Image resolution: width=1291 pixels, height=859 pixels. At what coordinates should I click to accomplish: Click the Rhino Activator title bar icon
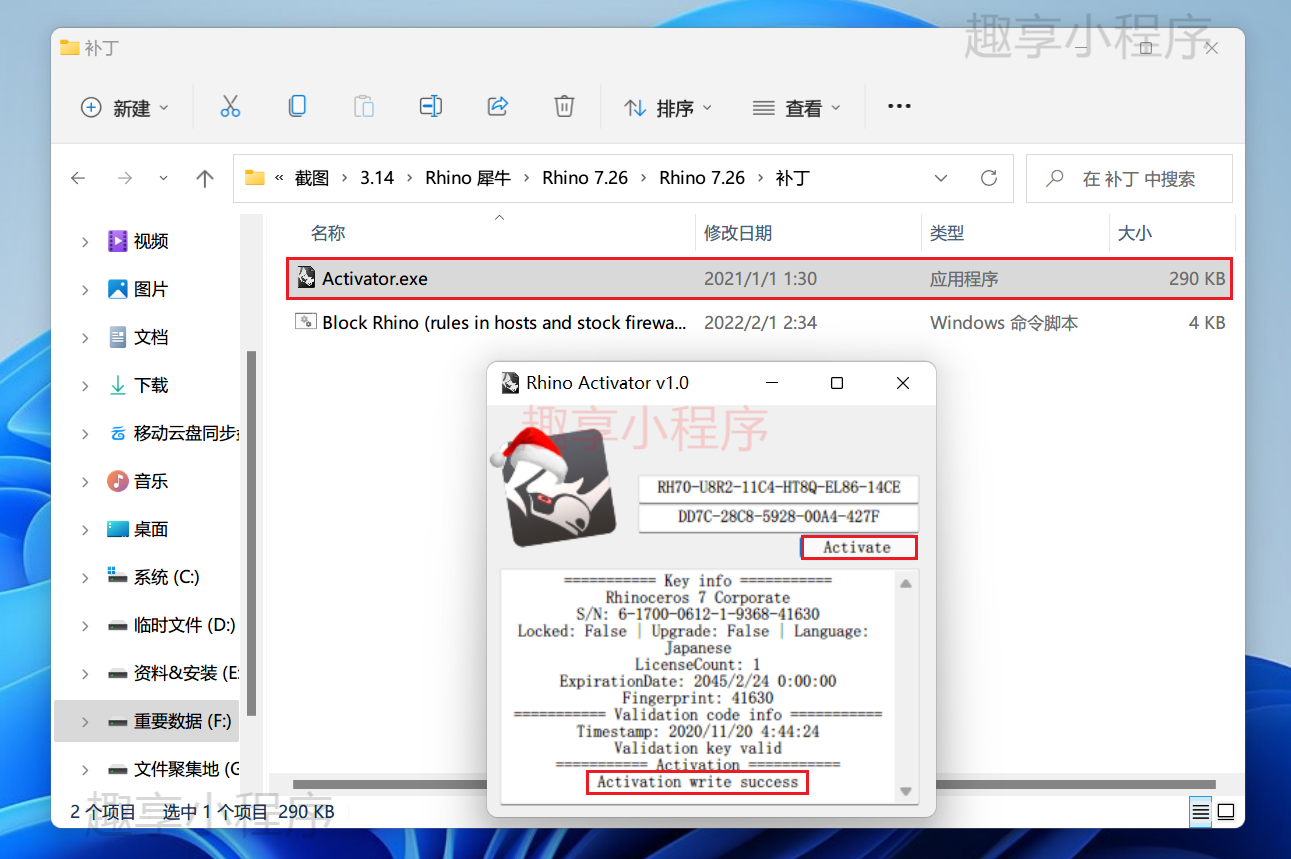pos(510,382)
